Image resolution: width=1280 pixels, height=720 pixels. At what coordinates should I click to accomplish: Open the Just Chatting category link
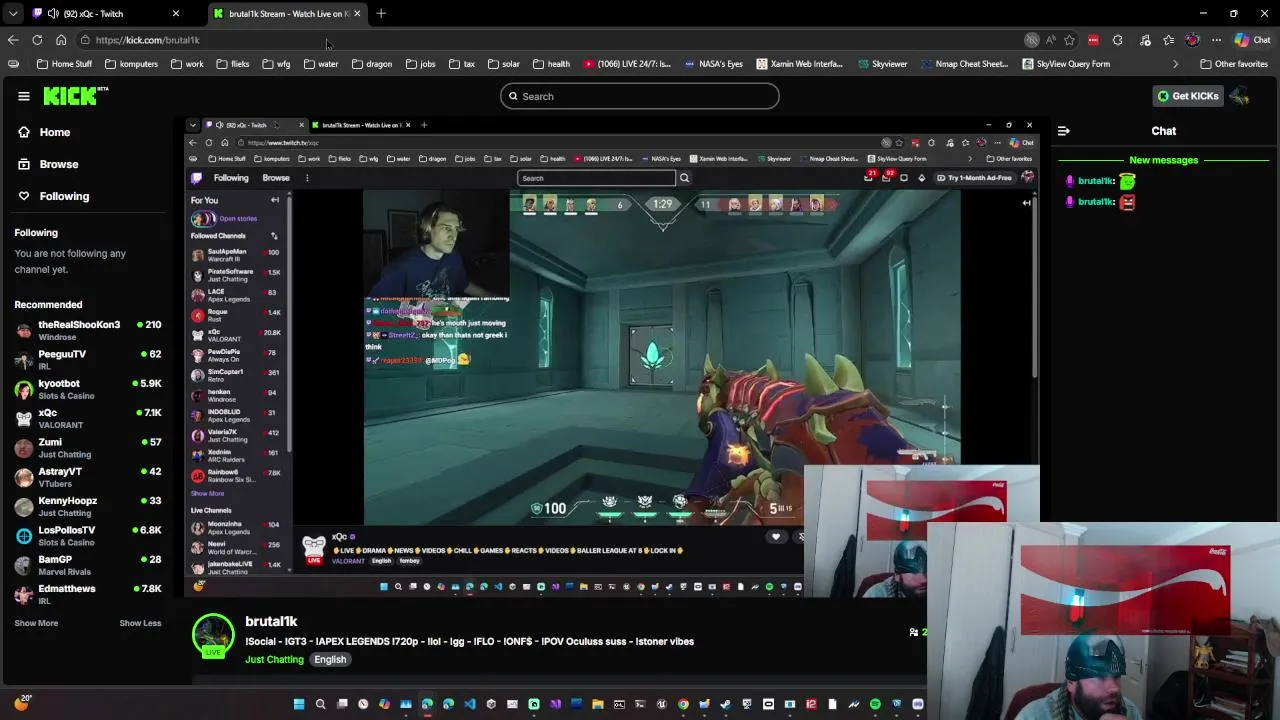pos(274,660)
